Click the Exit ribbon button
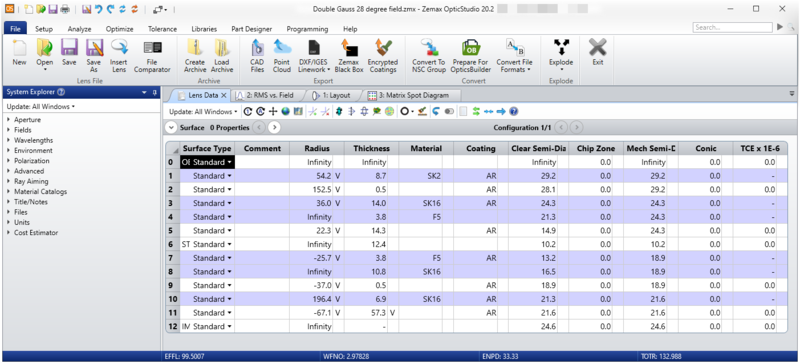This screenshot has height=364, width=800. [x=597, y=53]
